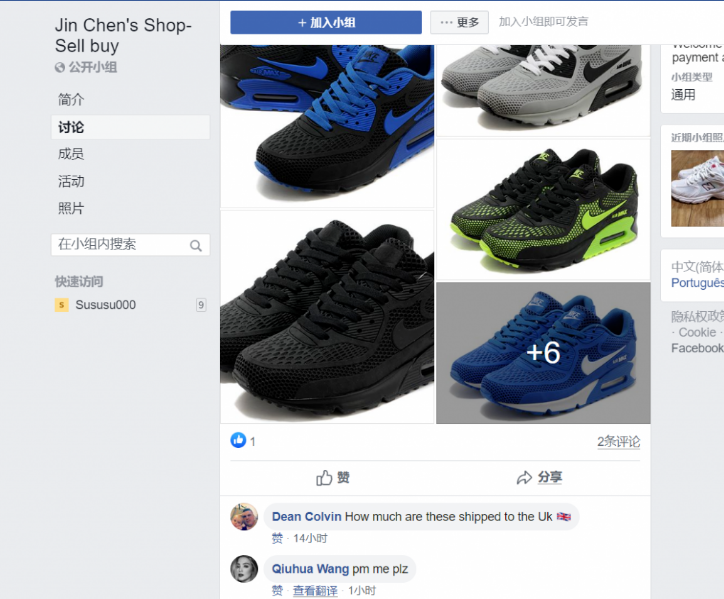Open the 2条评论 comments link
The width and height of the screenshot is (724, 599).
click(x=618, y=442)
